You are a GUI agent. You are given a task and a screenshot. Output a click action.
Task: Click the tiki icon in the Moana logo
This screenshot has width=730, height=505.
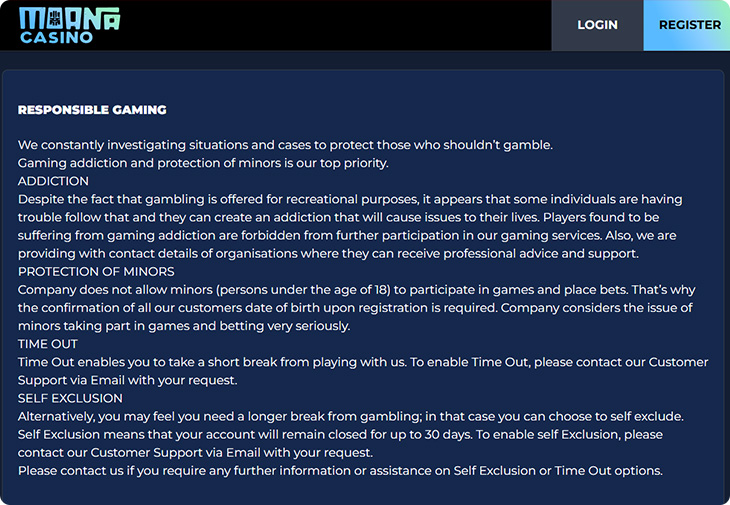(55, 18)
